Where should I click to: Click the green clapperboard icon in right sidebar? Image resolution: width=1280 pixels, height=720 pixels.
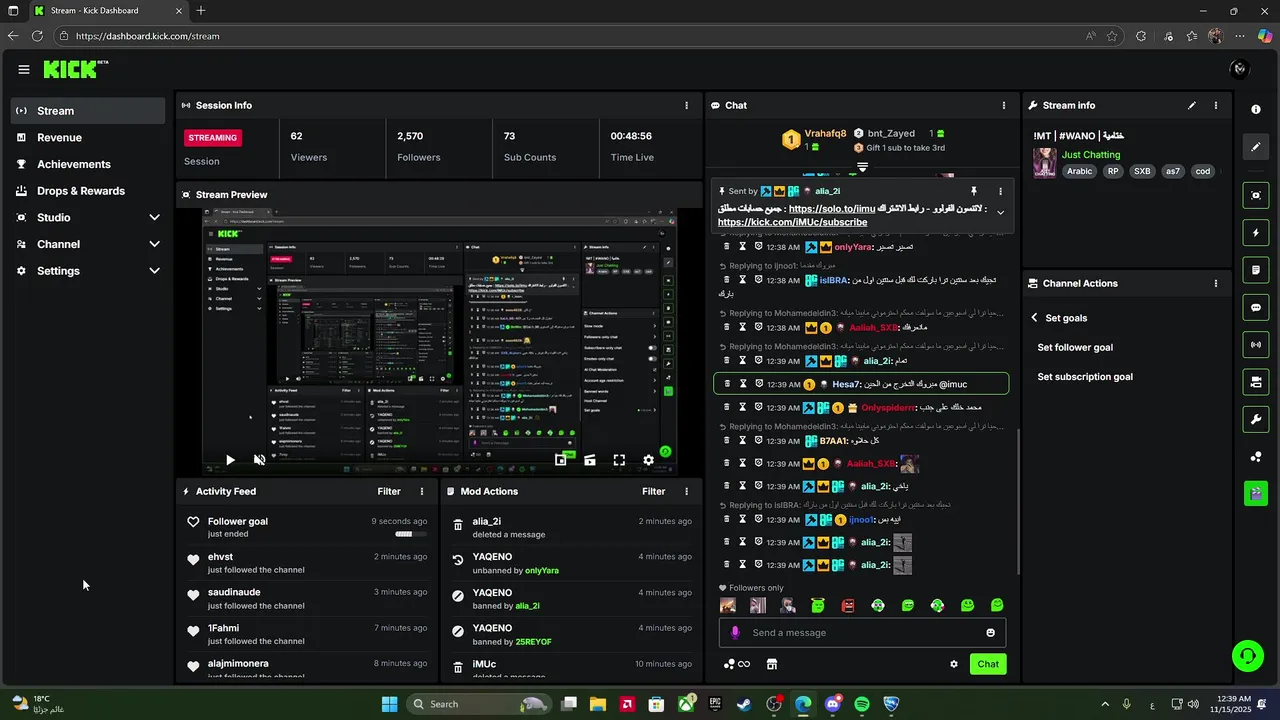pyautogui.click(x=1256, y=493)
